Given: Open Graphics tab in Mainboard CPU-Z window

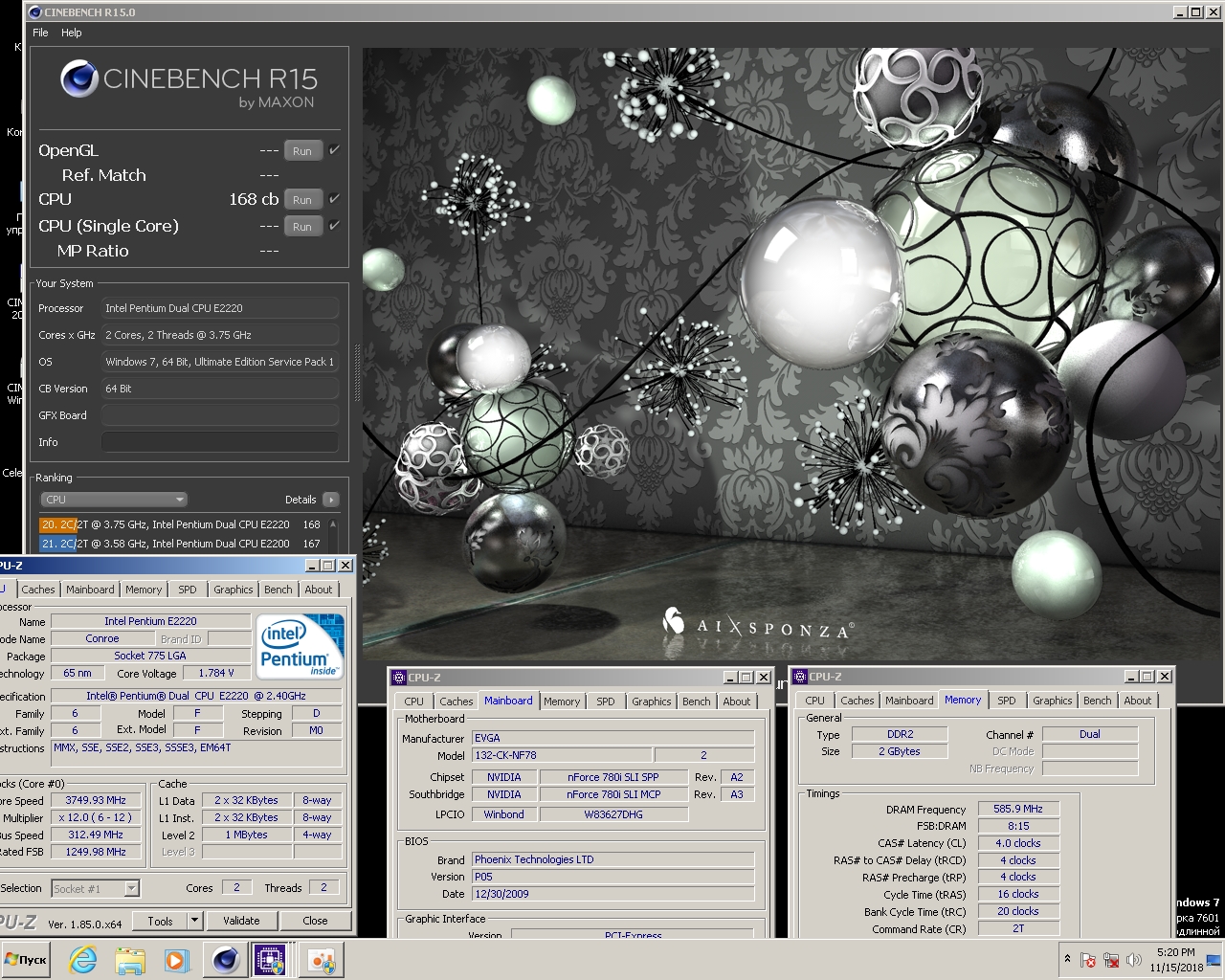Looking at the screenshot, I should coord(652,702).
